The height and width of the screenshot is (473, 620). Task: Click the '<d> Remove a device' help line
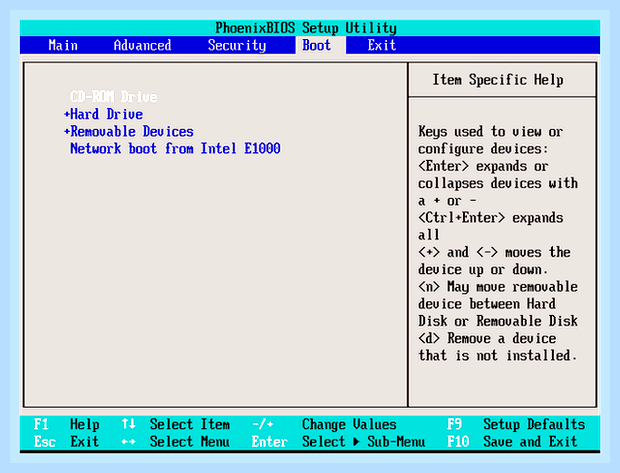487,338
